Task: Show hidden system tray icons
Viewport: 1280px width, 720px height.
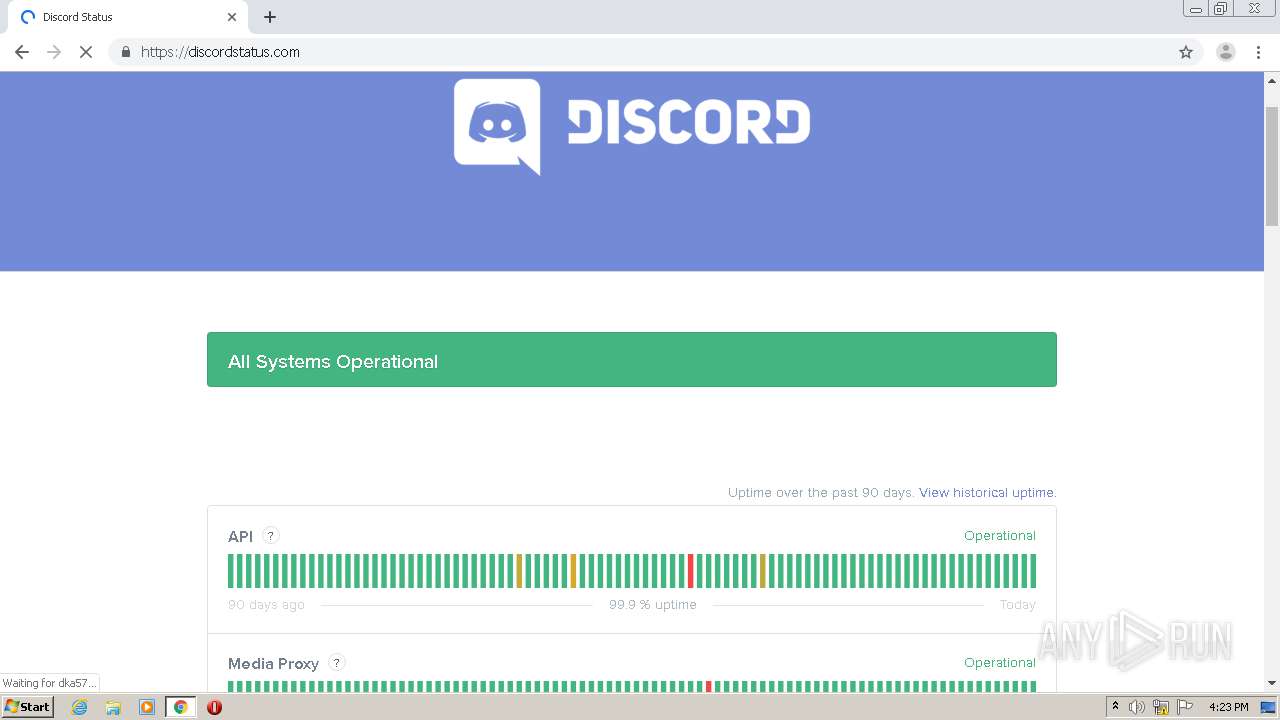Action: pos(1115,707)
